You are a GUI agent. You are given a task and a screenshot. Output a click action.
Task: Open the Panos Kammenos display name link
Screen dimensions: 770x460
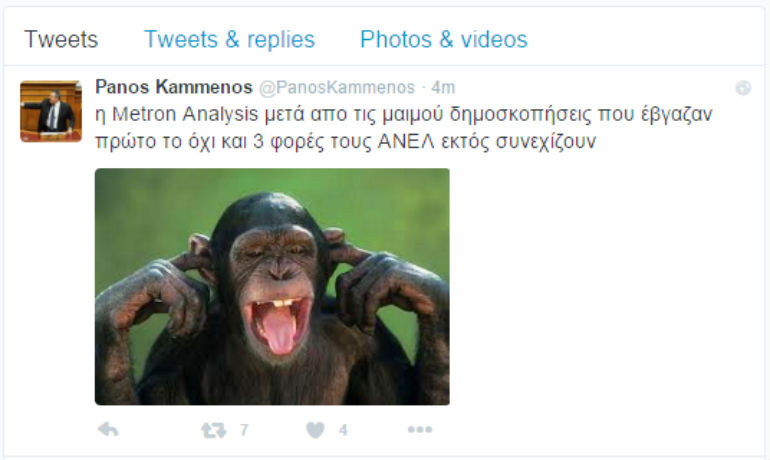[x=174, y=87]
